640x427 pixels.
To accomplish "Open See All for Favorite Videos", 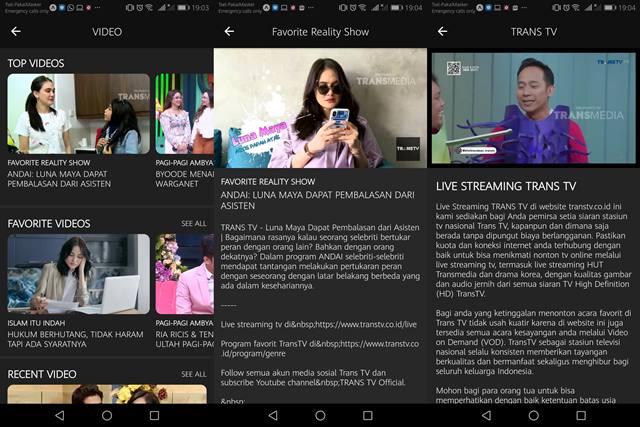I will [194, 224].
